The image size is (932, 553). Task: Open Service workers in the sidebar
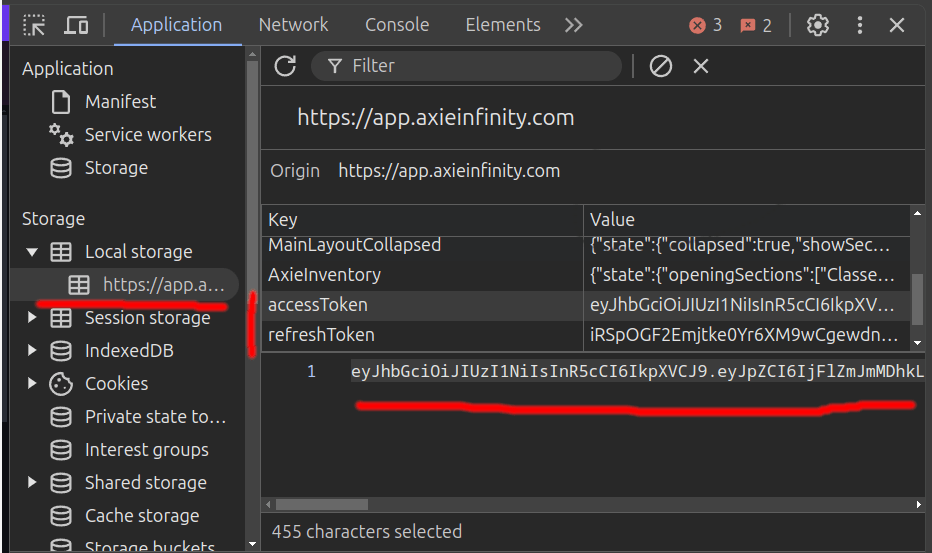tap(148, 135)
